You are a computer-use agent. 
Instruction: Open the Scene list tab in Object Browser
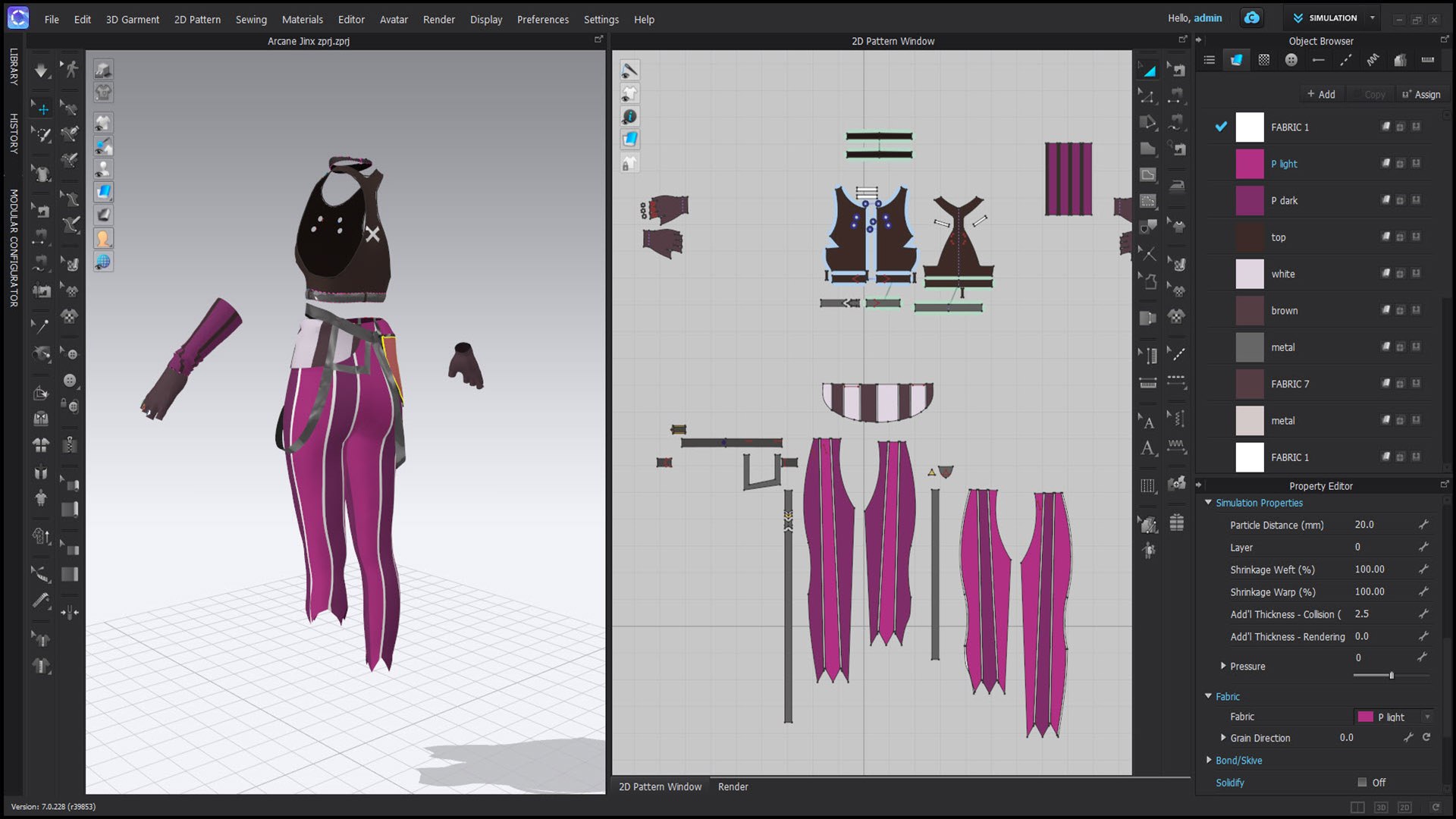click(1209, 60)
